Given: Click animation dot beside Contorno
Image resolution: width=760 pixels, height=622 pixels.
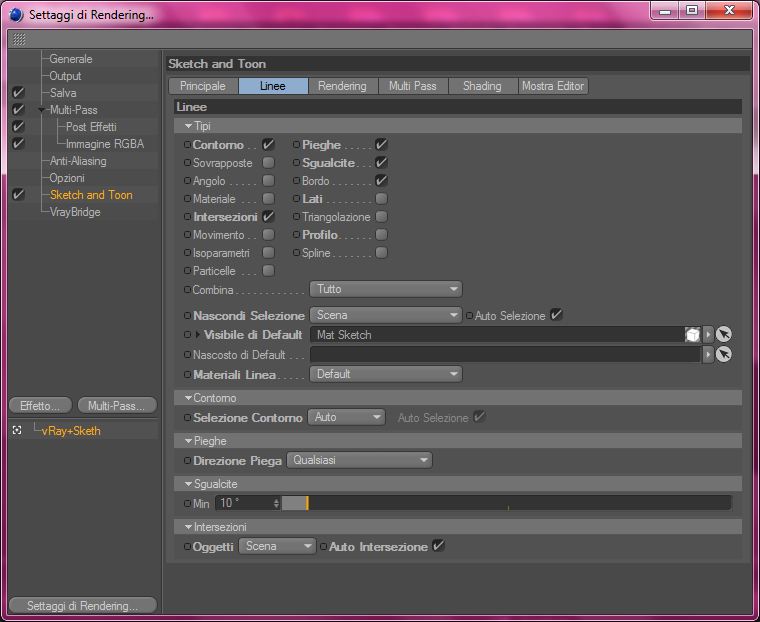Looking at the screenshot, I should click(x=188, y=144).
